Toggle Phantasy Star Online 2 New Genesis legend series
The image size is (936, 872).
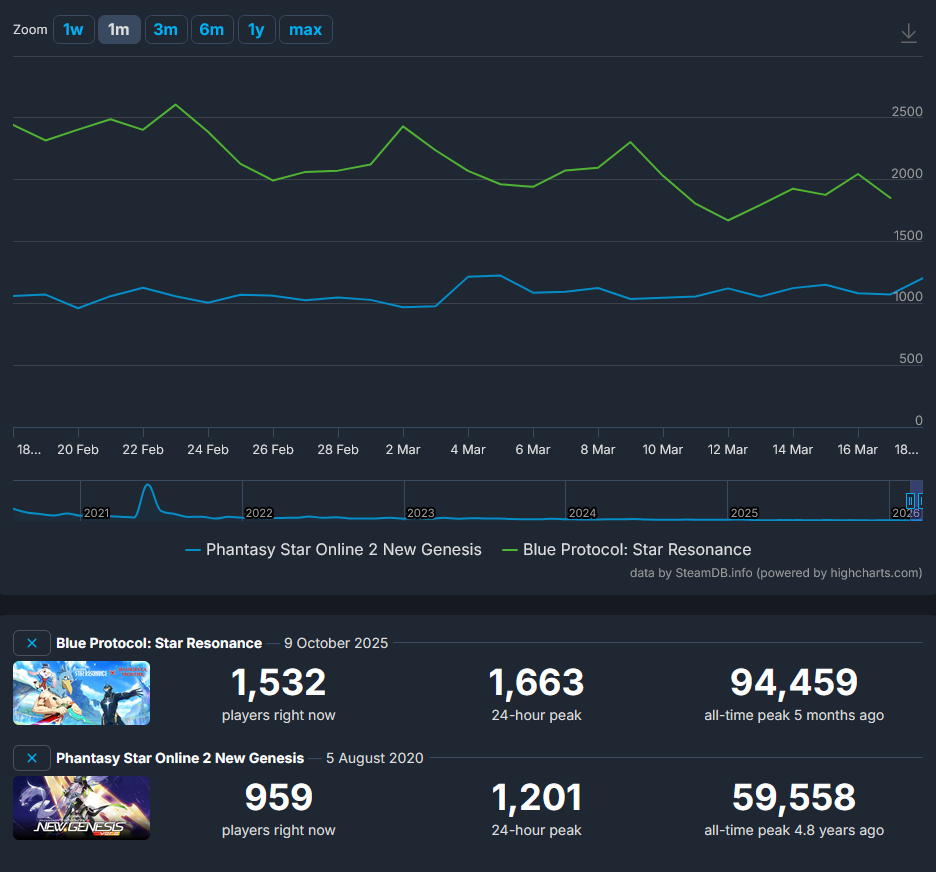point(334,550)
